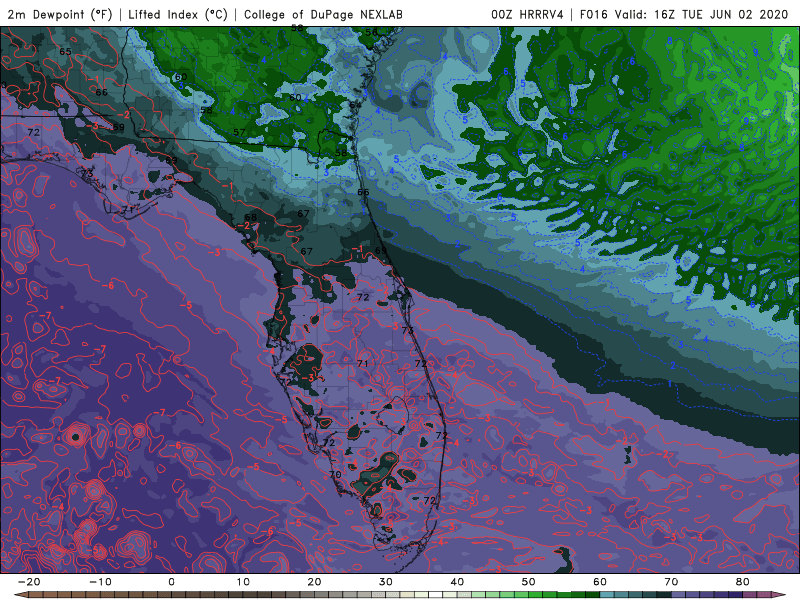Click the left arrow end of color bar
The image size is (800, 600).
coord(20,595)
